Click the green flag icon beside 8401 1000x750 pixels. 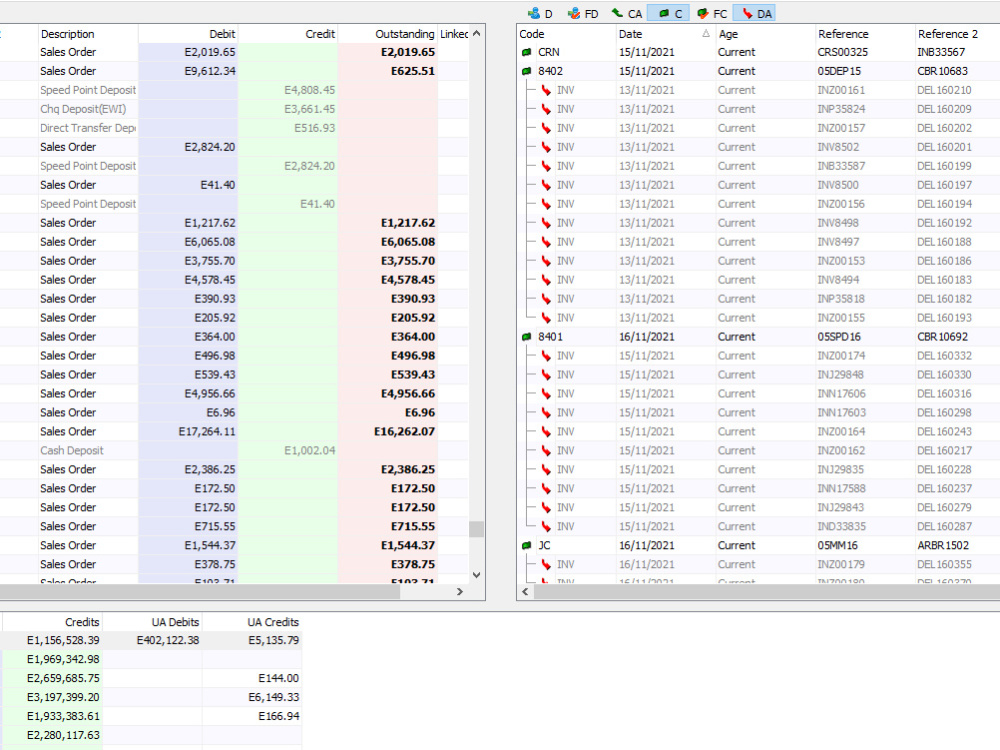tap(526, 337)
